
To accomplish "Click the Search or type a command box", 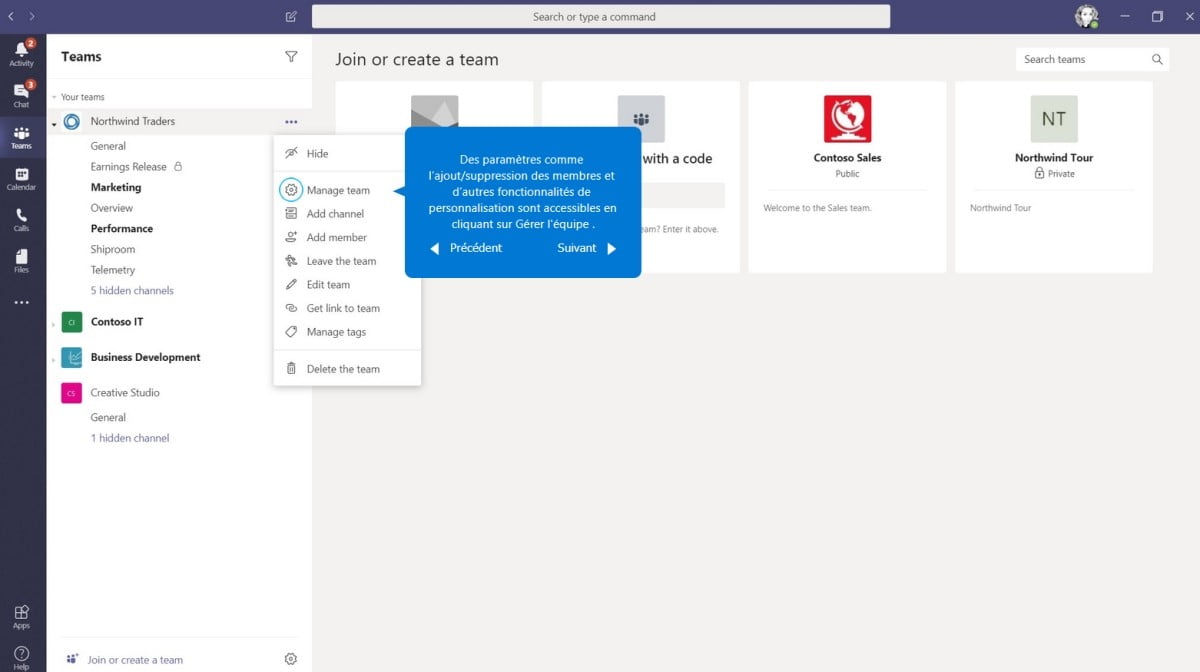I will [x=601, y=17].
